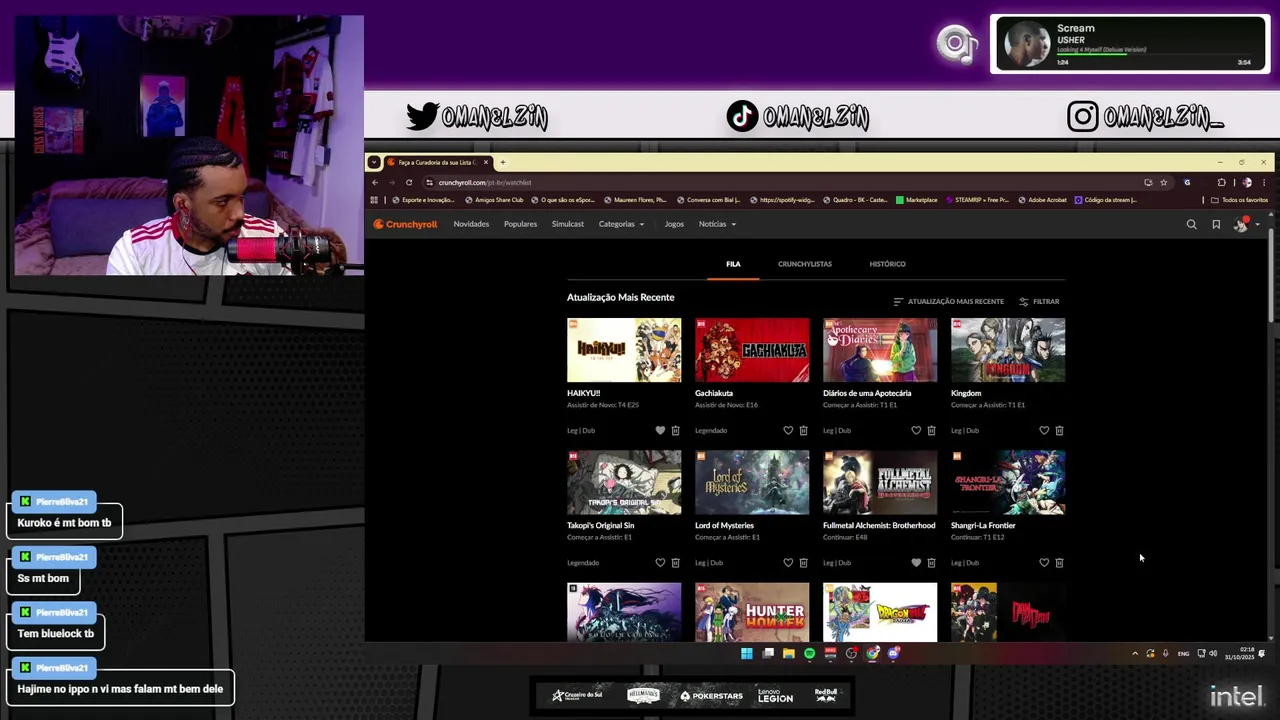Open the profile avatar account menu
The width and height of the screenshot is (1280, 720).
[x=1245, y=224]
